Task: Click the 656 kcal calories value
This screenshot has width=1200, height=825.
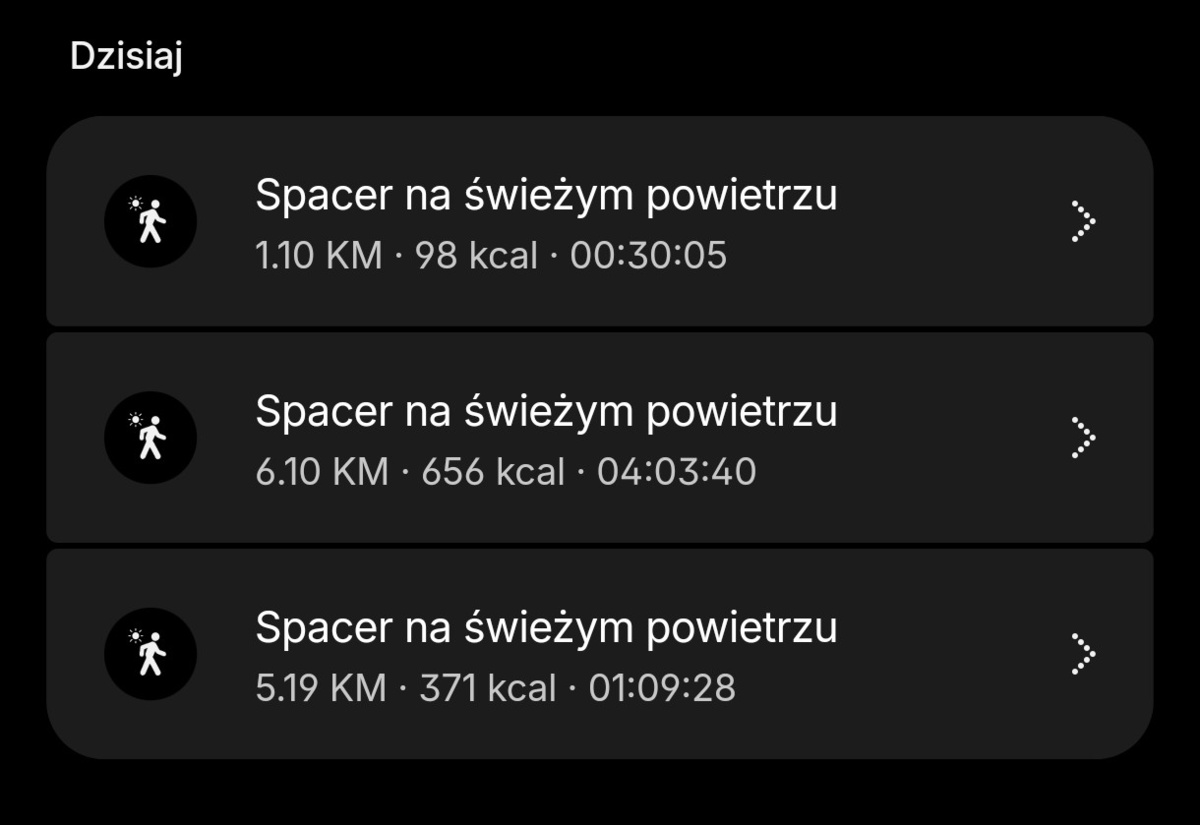Action: pyautogui.click(x=493, y=472)
